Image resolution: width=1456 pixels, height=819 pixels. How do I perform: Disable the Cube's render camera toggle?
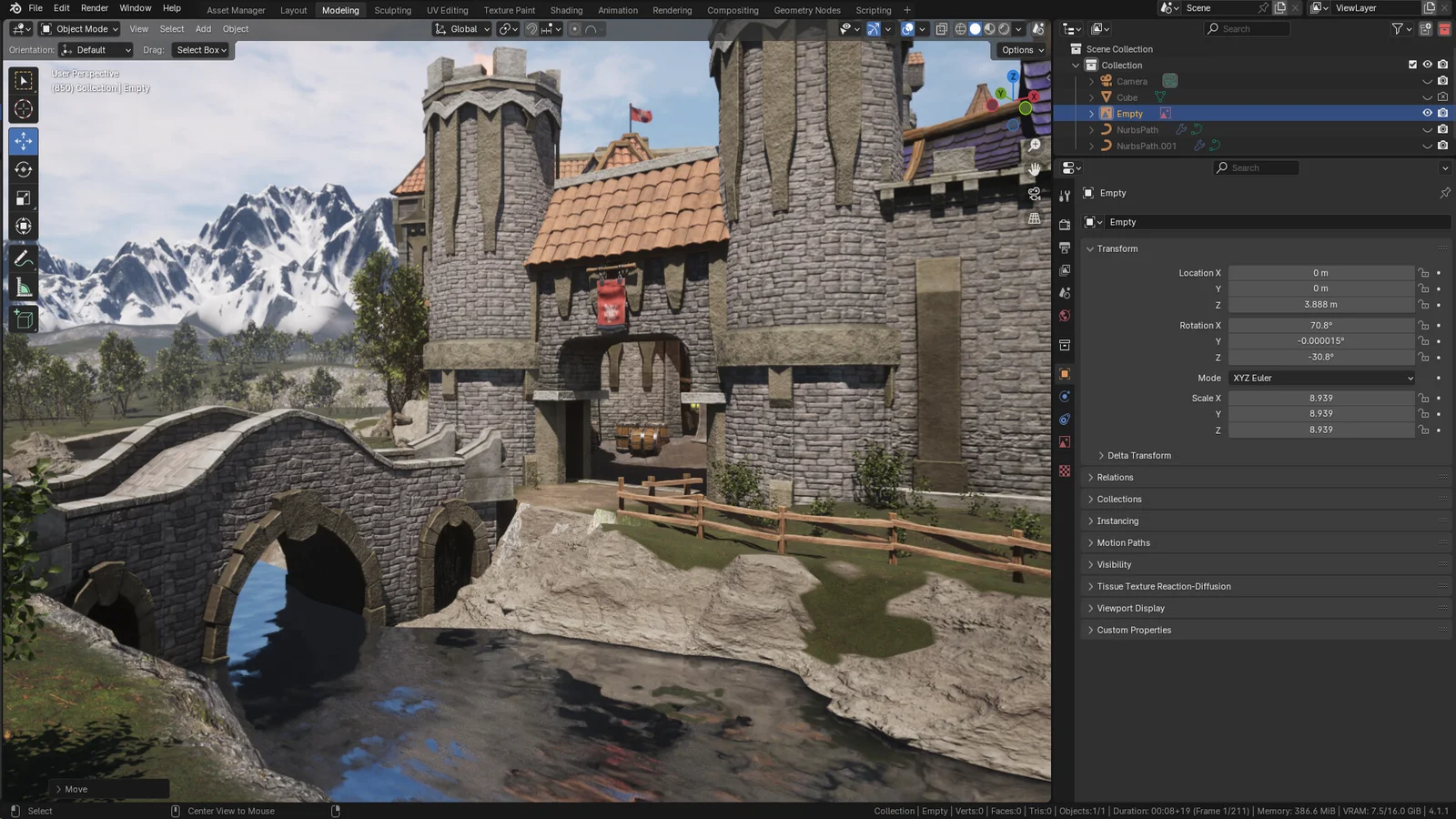click(1442, 97)
